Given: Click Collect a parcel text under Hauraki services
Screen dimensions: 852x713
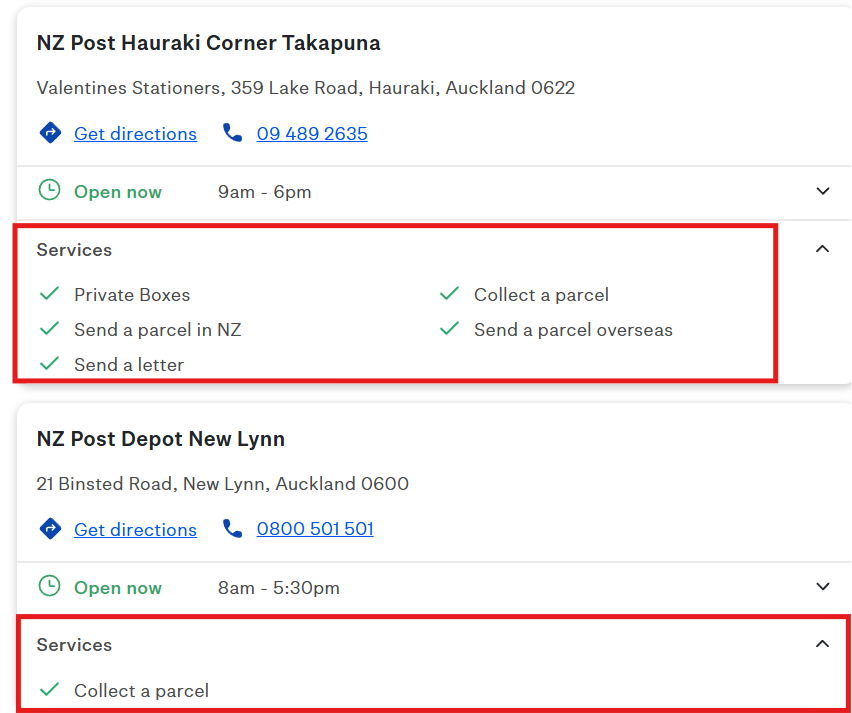Looking at the screenshot, I should (541, 295).
